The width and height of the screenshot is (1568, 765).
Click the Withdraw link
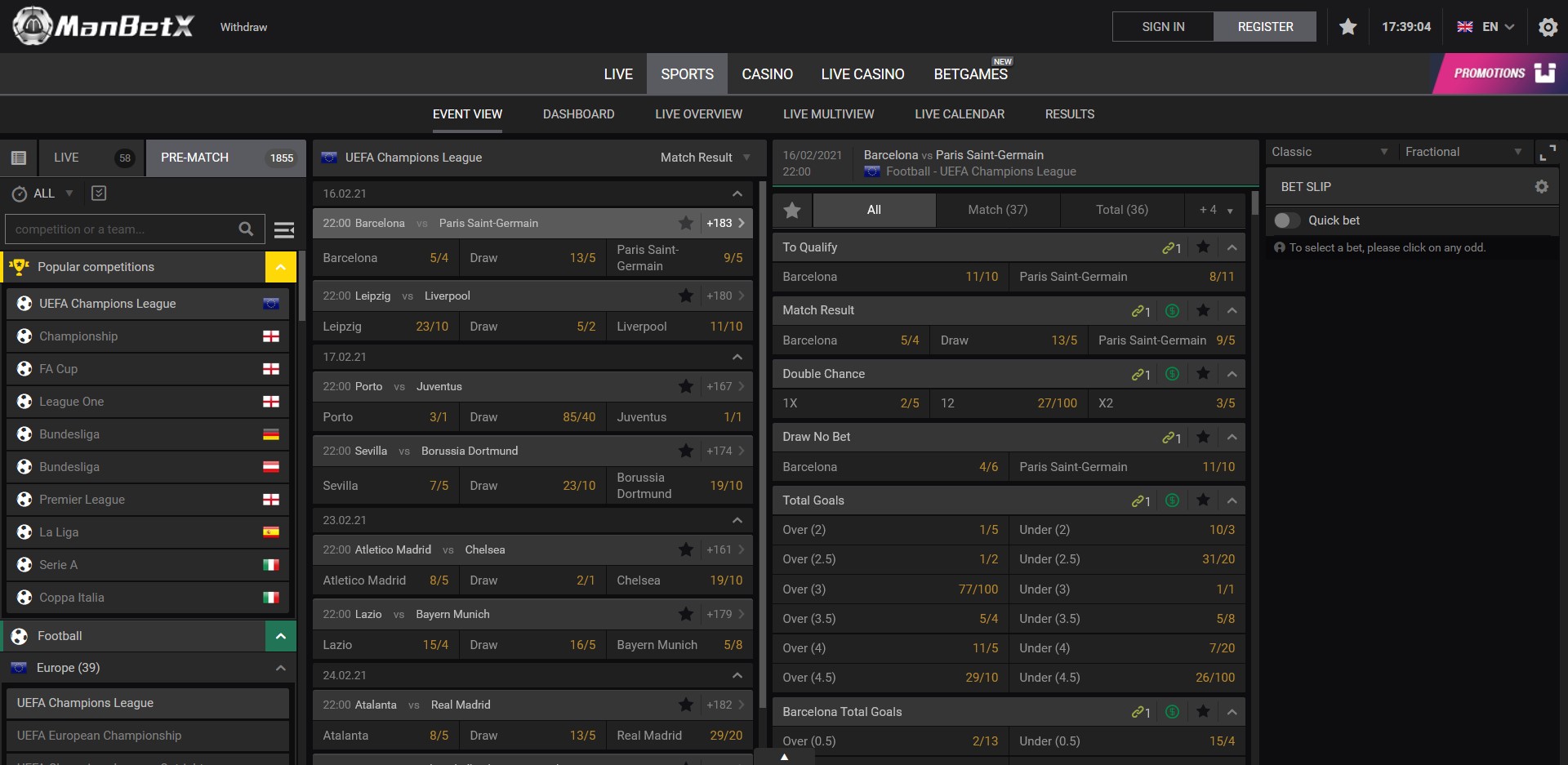(243, 27)
